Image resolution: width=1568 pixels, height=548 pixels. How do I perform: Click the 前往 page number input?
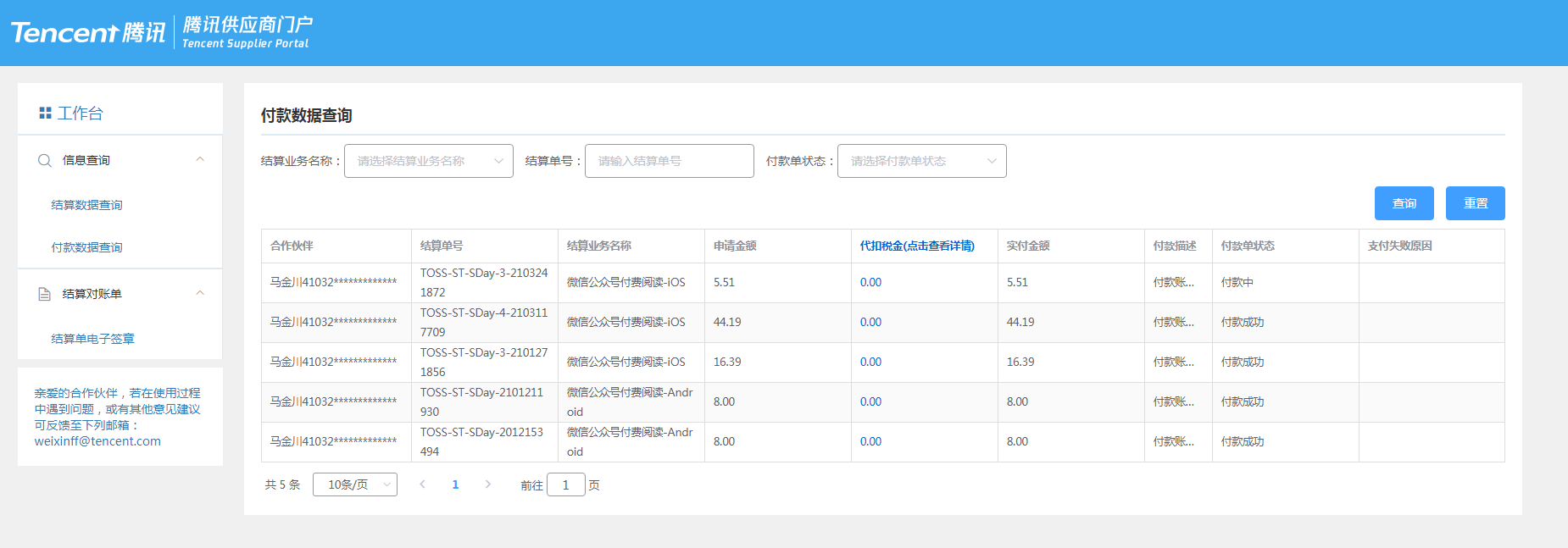(566, 484)
